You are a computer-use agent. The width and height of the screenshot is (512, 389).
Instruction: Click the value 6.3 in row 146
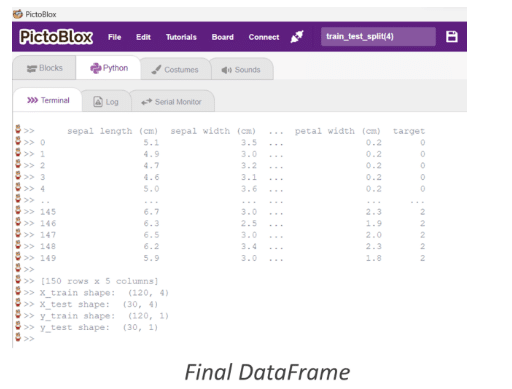pyautogui.click(x=151, y=223)
